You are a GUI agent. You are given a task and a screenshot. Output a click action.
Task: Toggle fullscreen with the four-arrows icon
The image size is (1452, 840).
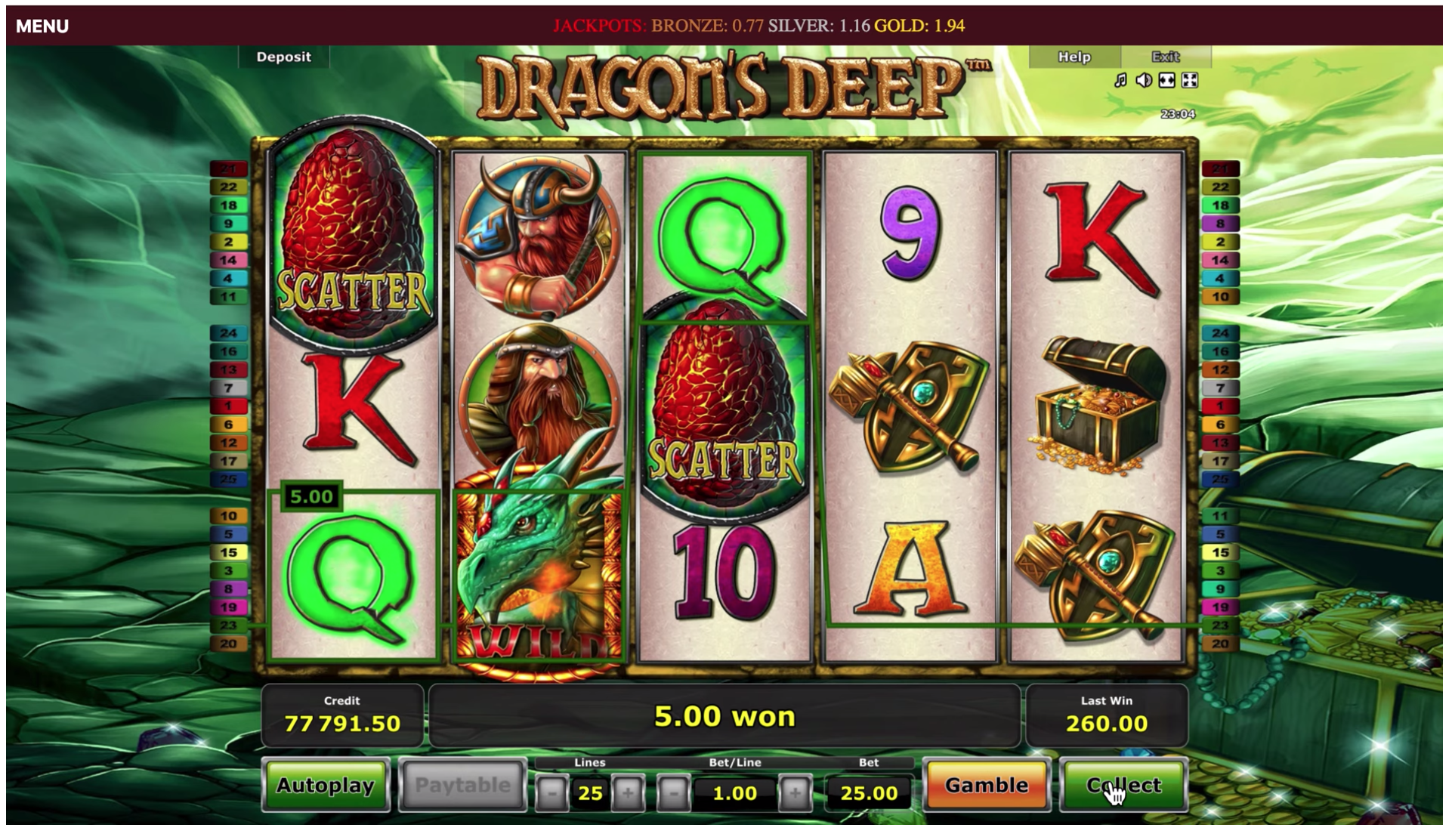(1190, 80)
